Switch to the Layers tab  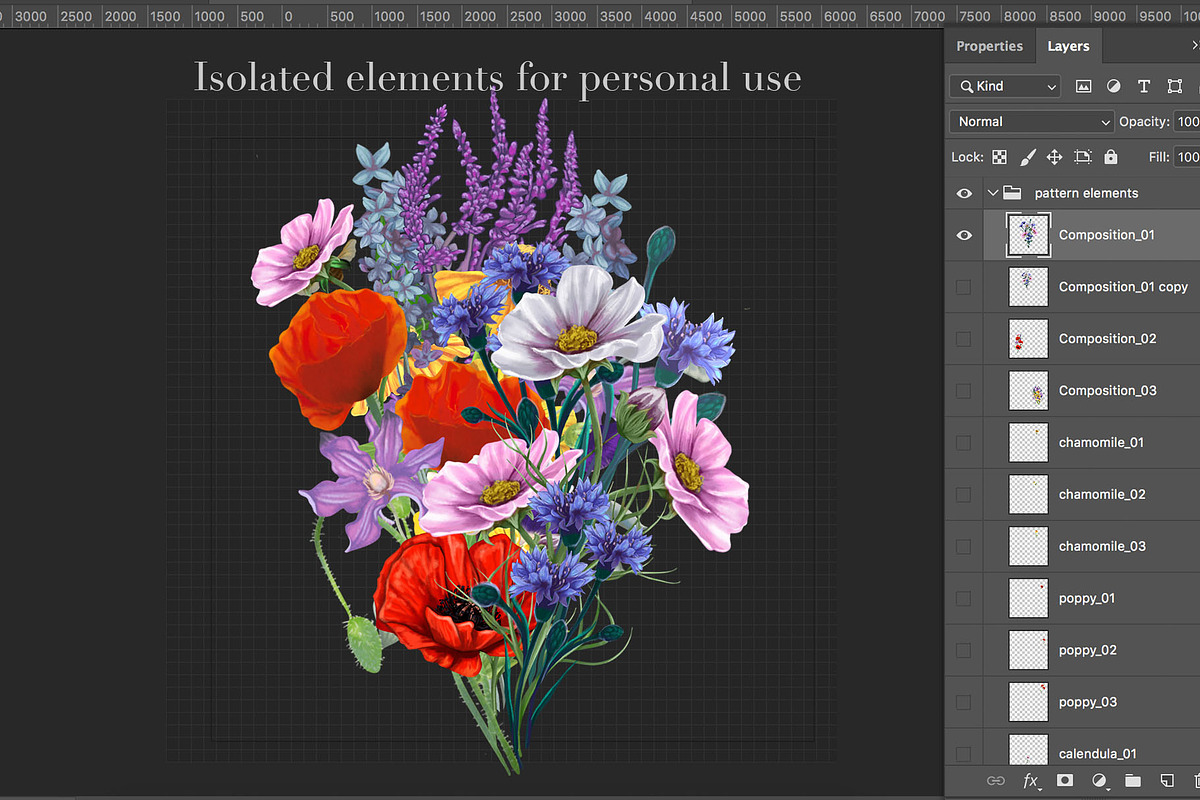point(1068,46)
